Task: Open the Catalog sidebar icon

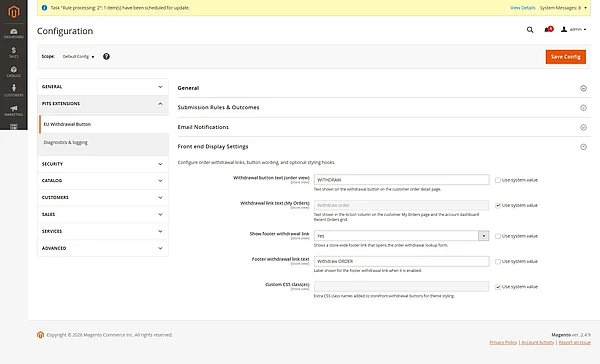Action: [14, 72]
